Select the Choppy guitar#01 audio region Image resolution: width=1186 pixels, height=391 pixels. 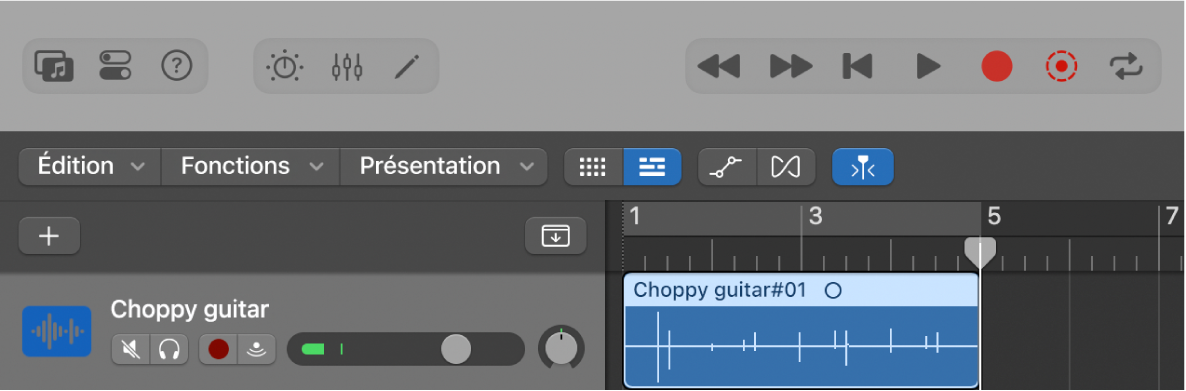(x=801, y=330)
